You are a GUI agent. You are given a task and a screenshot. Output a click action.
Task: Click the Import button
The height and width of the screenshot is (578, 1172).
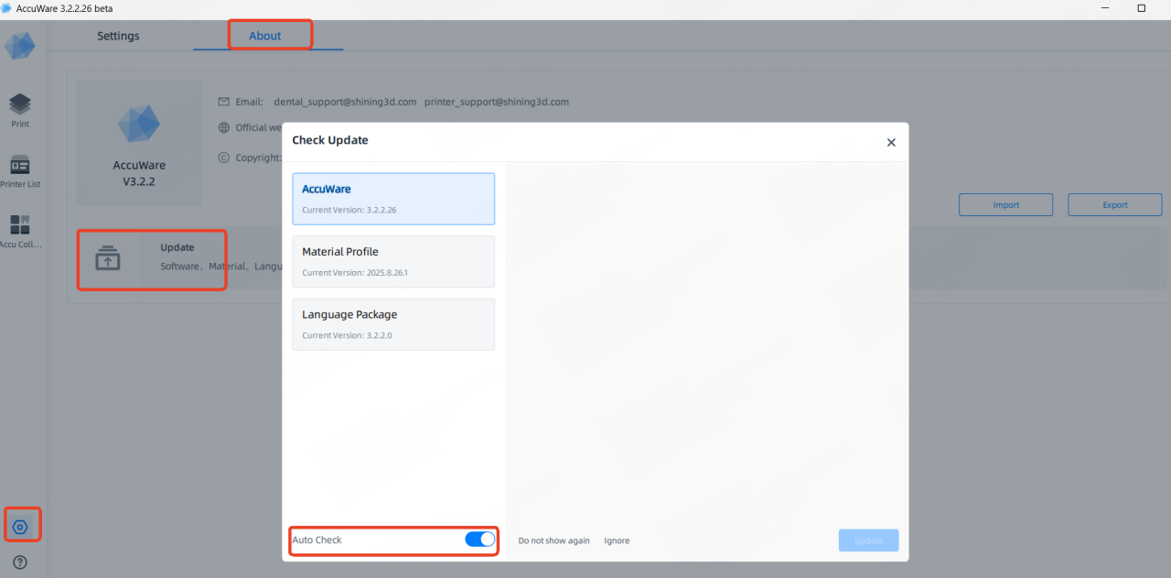pos(1006,205)
